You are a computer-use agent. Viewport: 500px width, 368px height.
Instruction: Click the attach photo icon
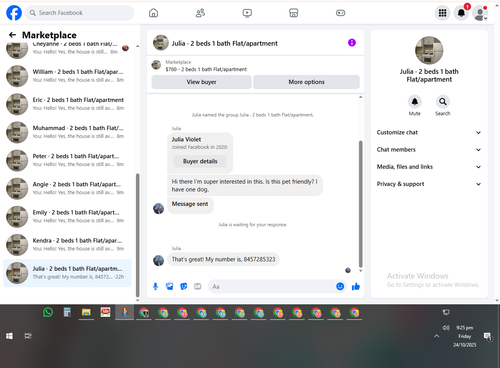170,286
